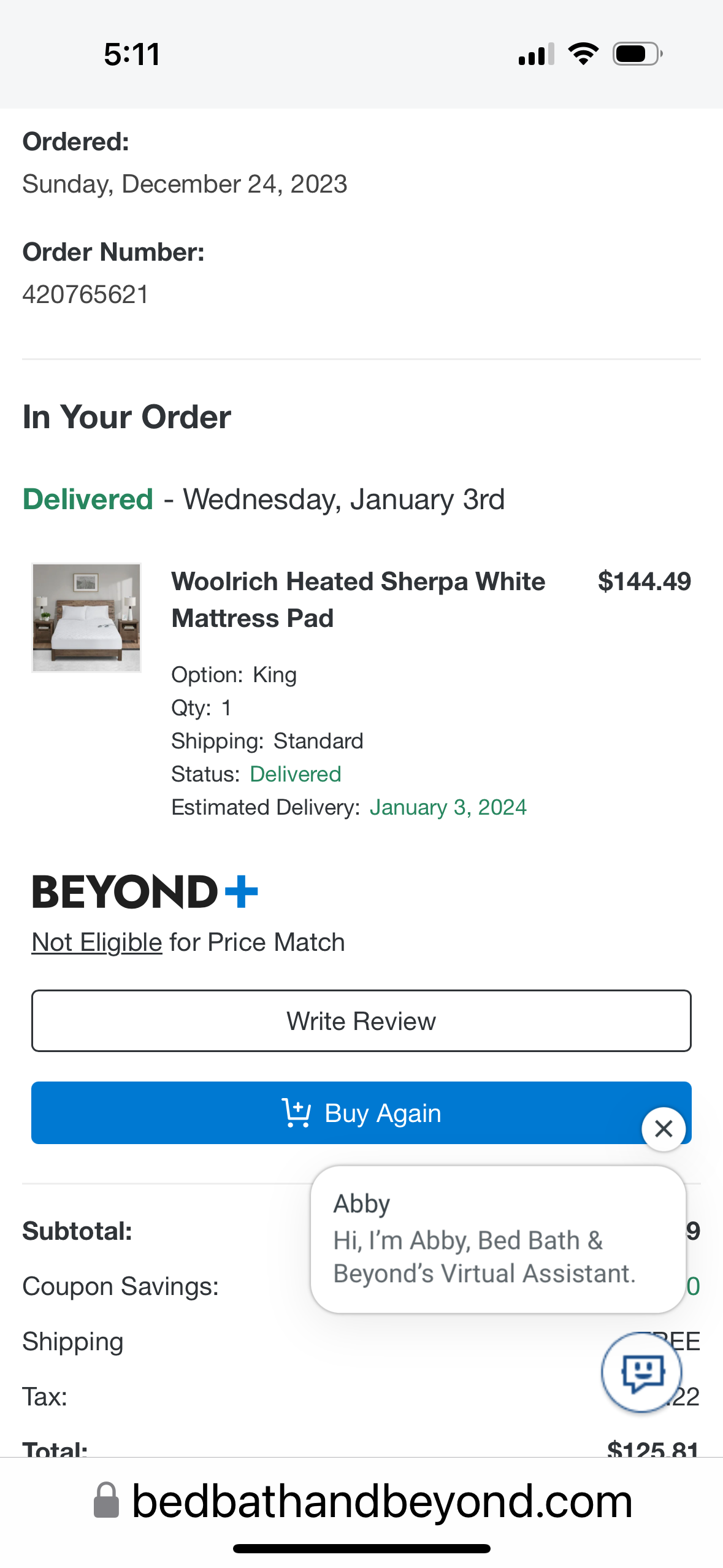Open the mattress pad product thumbnail
The height and width of the screenshot is (1568, 723).
click(86, 618)
